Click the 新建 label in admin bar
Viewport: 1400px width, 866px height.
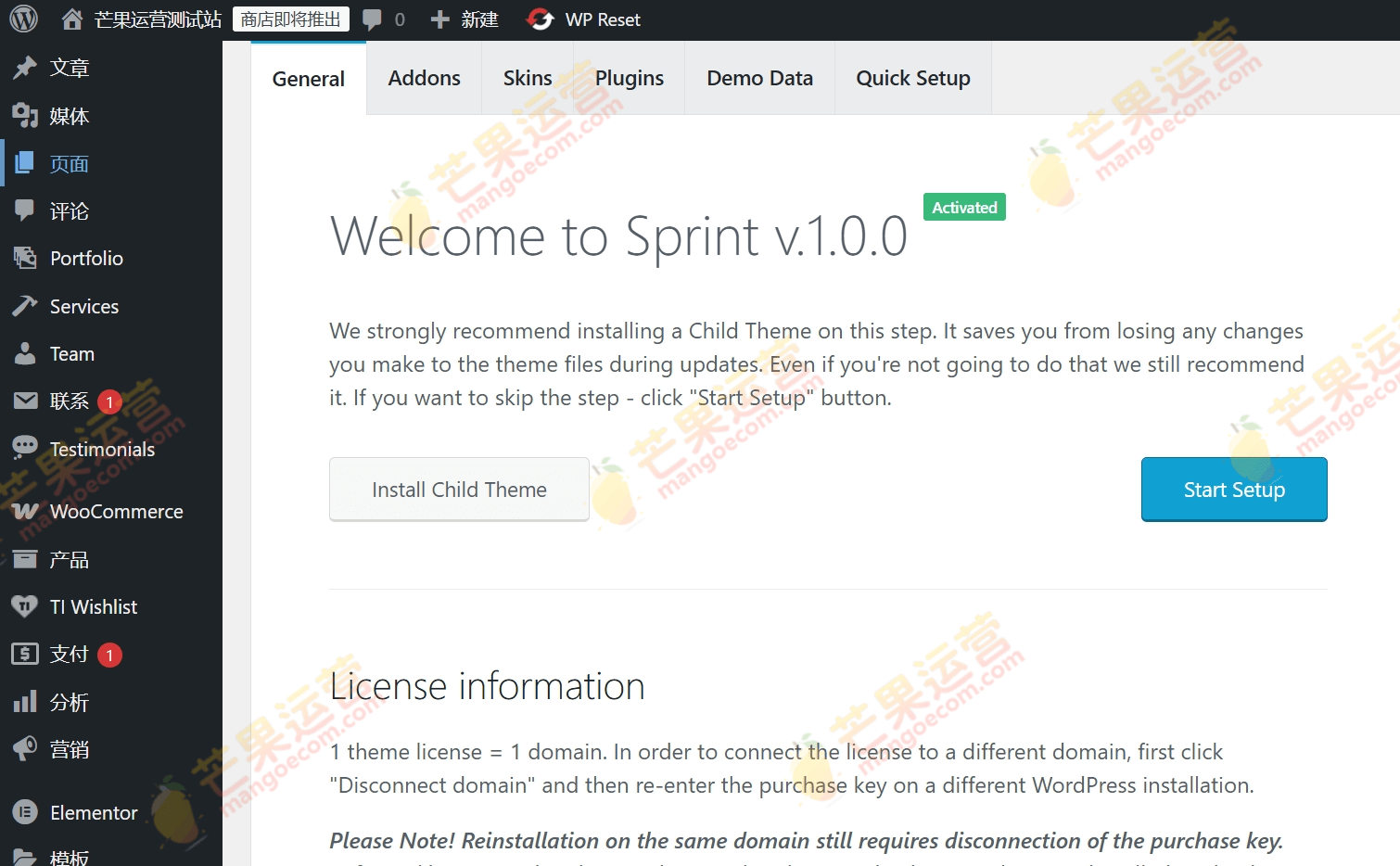pyautogui.click(x=479, y=19)
